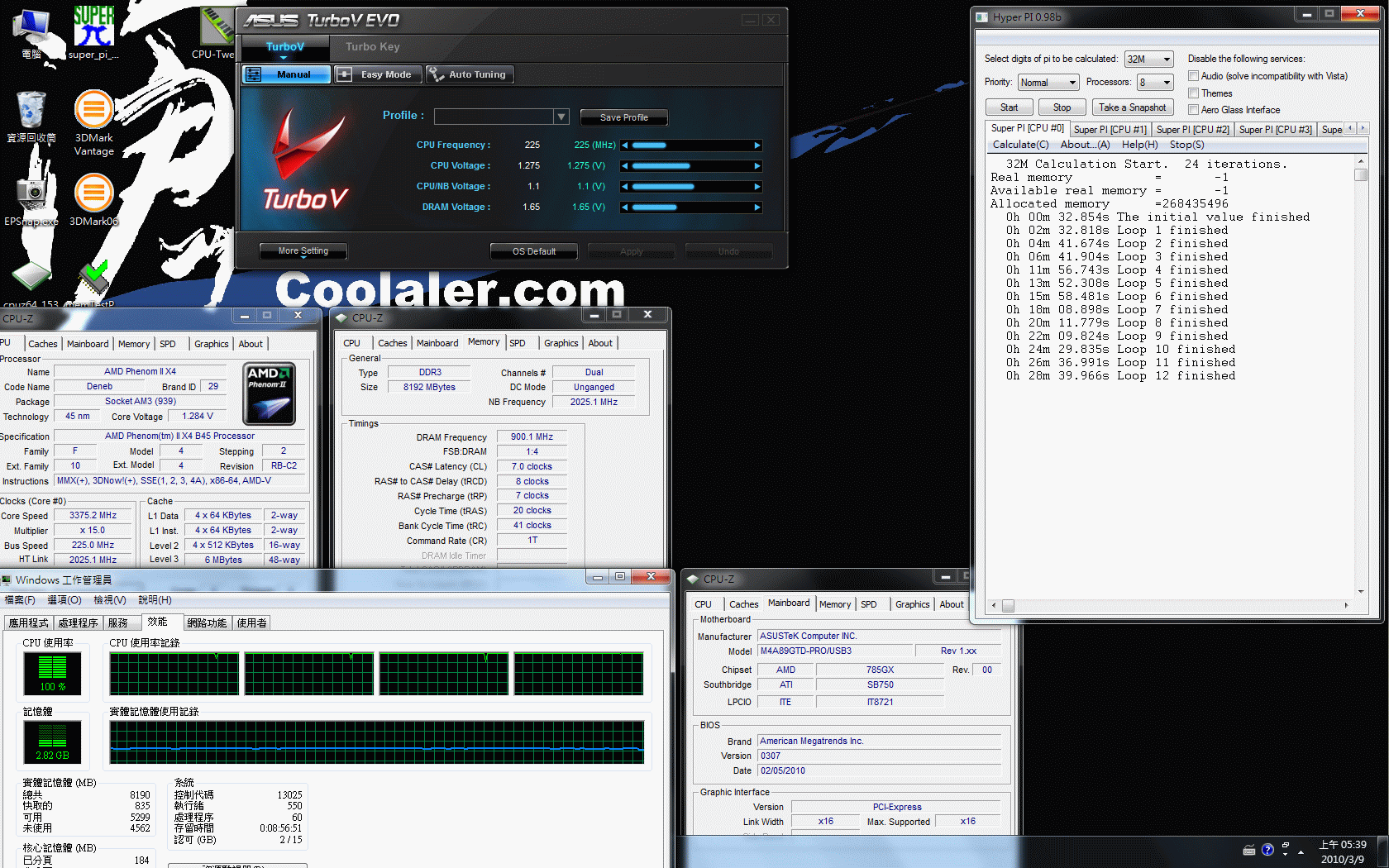
Task: Click the Hyper PI title bar icon
Action: point(982,17)
